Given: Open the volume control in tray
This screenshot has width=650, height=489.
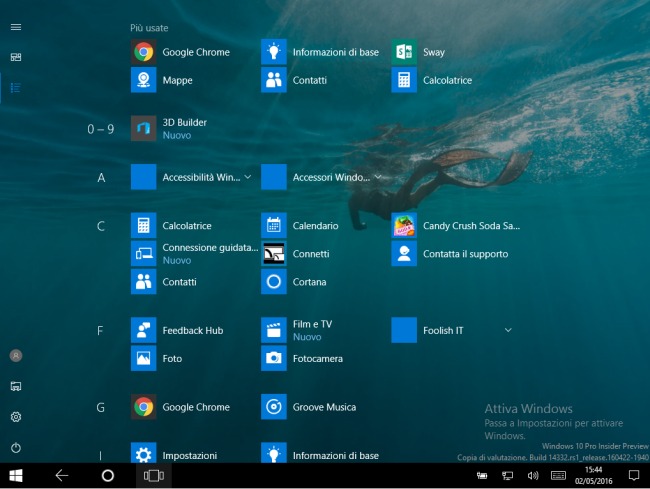Looking at the screenshot, I should click(x=533, y=475).
